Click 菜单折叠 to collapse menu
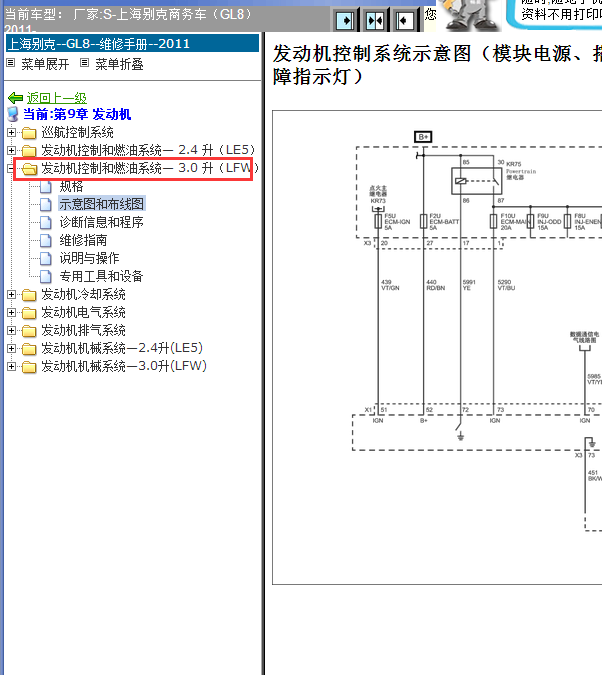Screen dimensions: 602x675 pyautogui.click(x=119, y=65)
